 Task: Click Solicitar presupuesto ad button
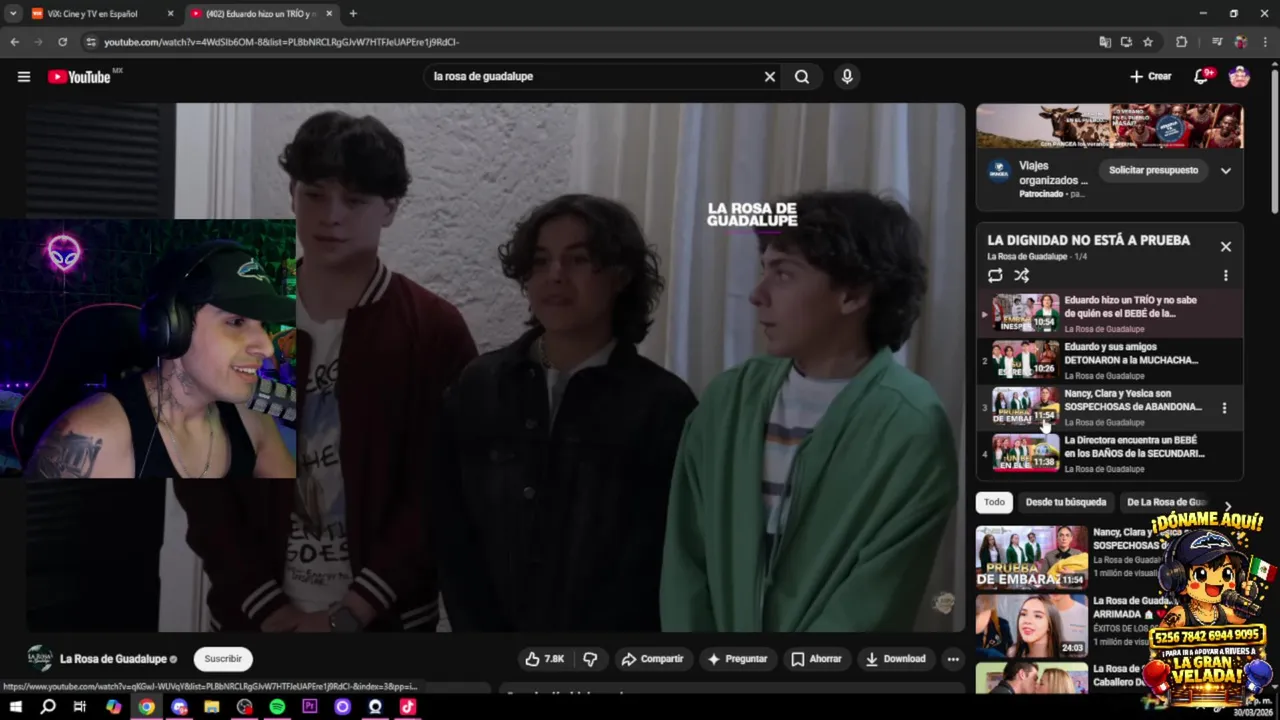click(1153, 170)
